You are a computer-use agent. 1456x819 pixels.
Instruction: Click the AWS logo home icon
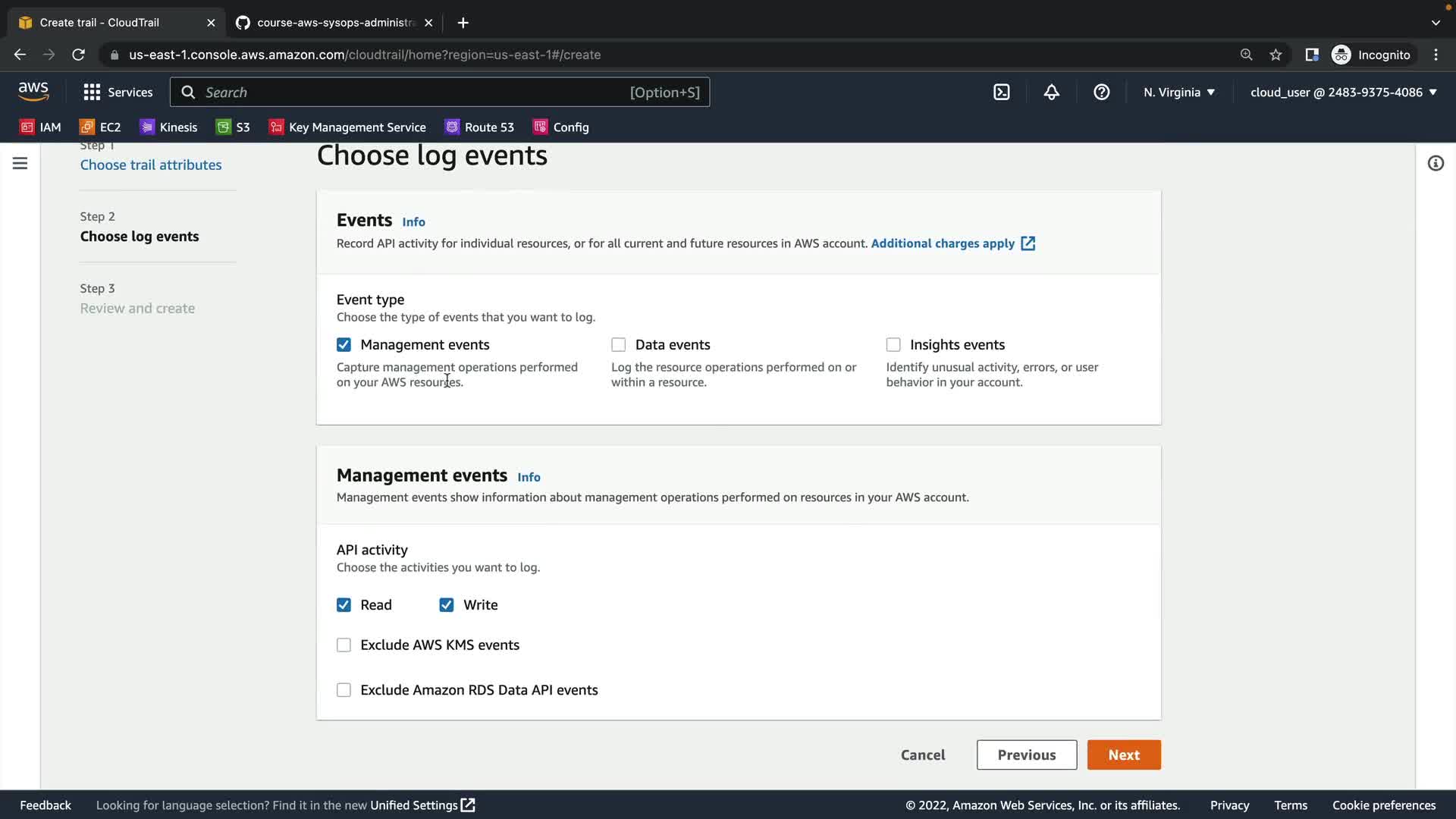coord(33,92)
